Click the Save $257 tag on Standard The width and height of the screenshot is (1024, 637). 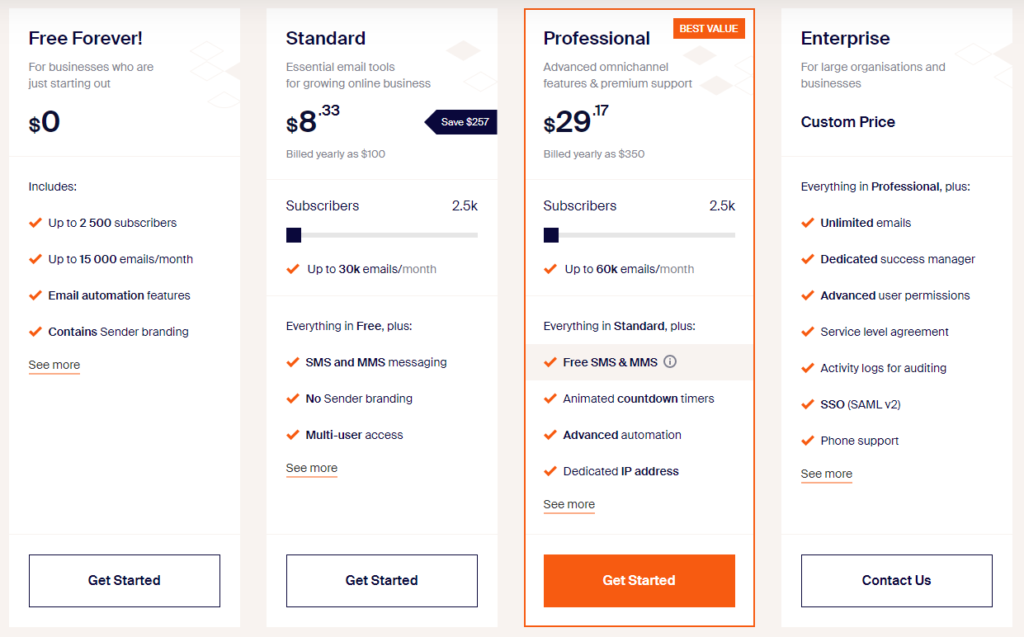pos(461,122)
